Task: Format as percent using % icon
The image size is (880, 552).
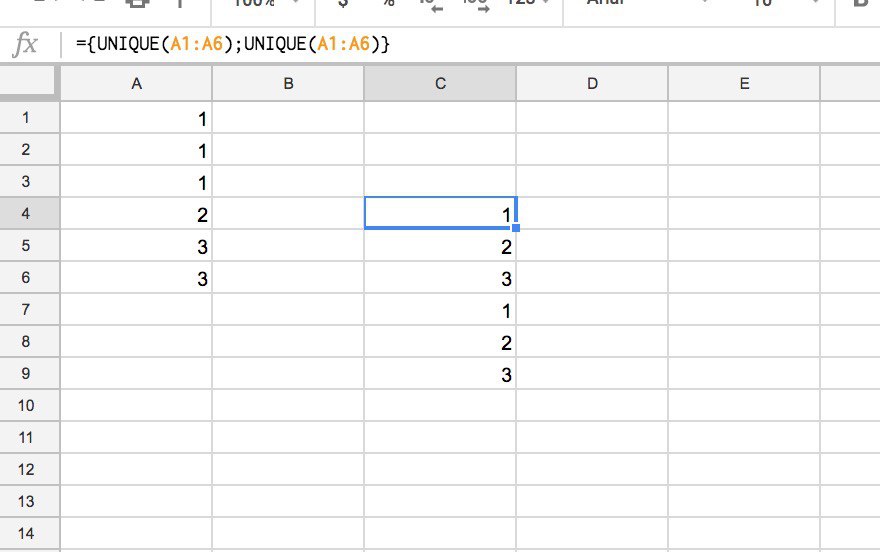Action: (x=388, y=5)
